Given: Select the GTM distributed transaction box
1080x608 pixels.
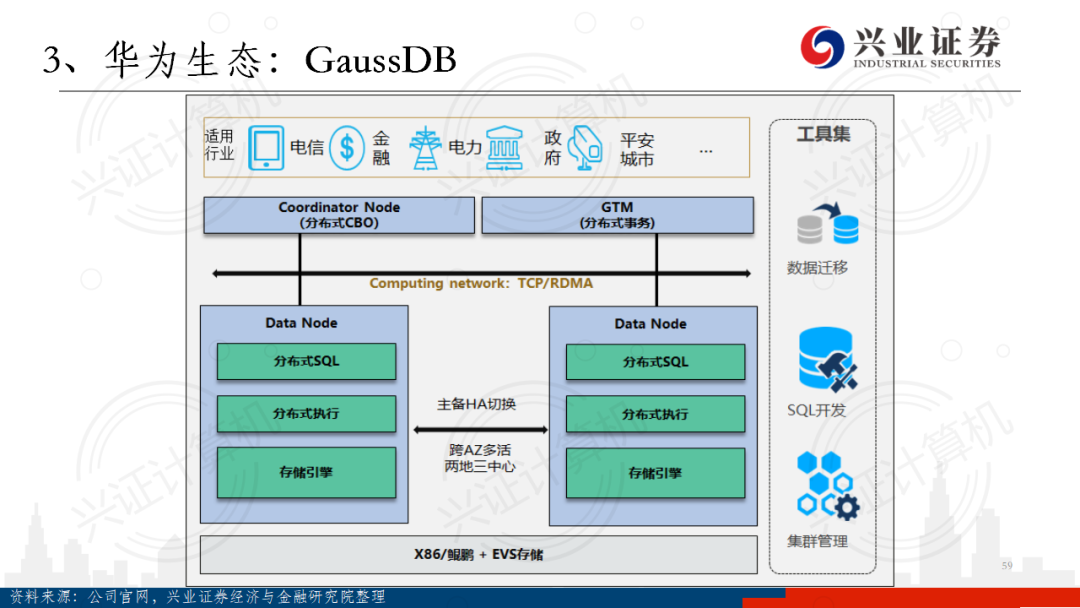Looking at the screenshot, I should pos(617,215).
